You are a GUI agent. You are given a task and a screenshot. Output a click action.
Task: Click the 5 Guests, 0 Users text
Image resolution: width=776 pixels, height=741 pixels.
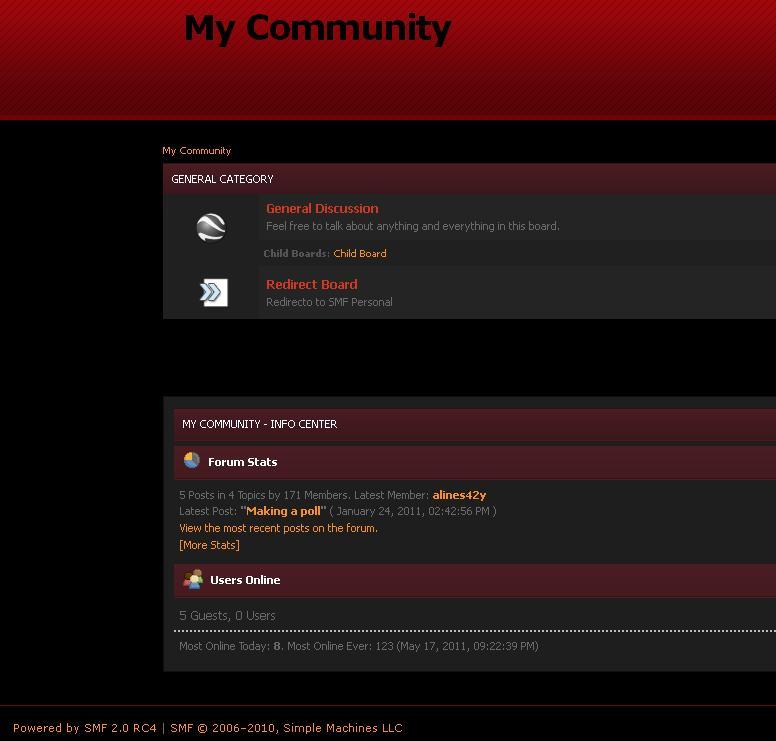click(227, 615)
